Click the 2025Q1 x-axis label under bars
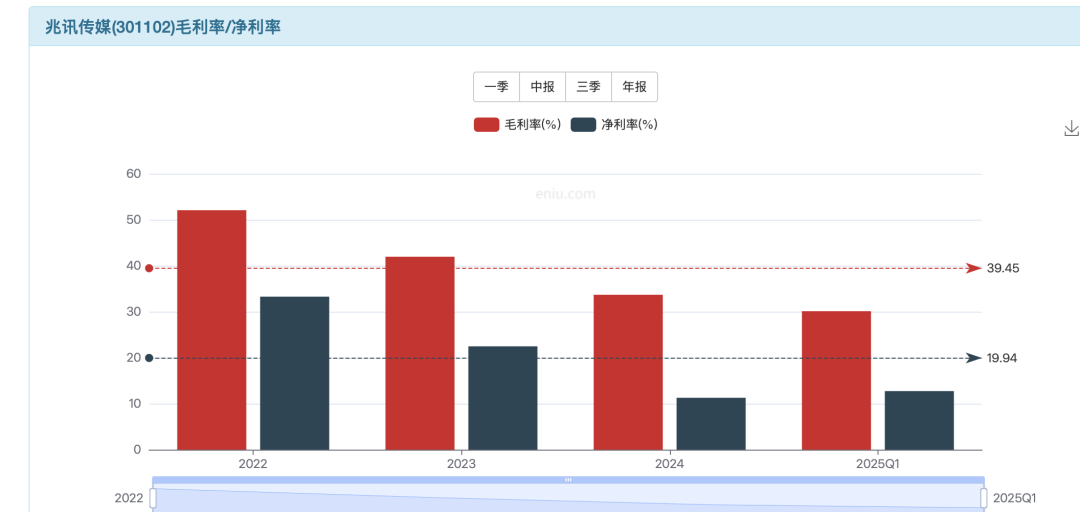 (x=878, y=464)
